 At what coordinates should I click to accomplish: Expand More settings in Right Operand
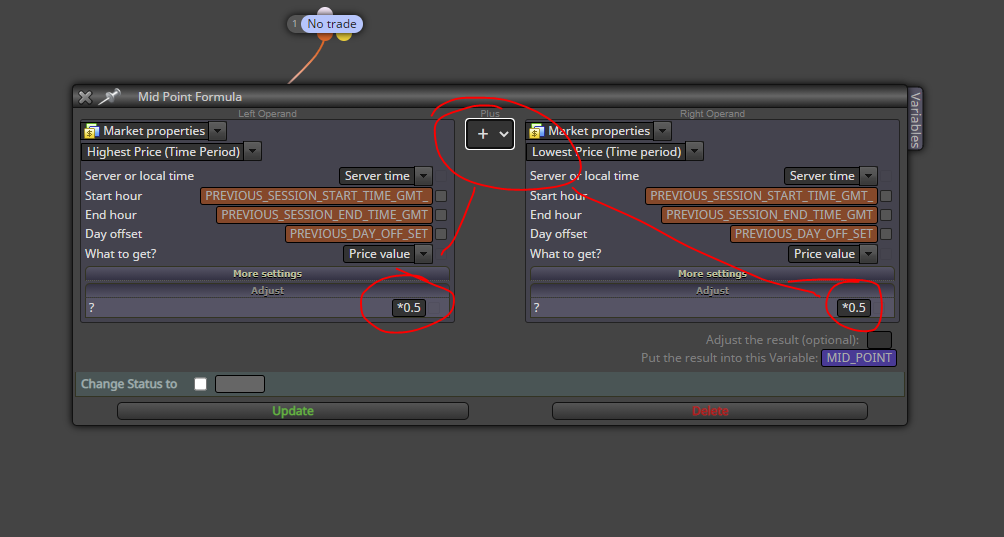[712, 273]
